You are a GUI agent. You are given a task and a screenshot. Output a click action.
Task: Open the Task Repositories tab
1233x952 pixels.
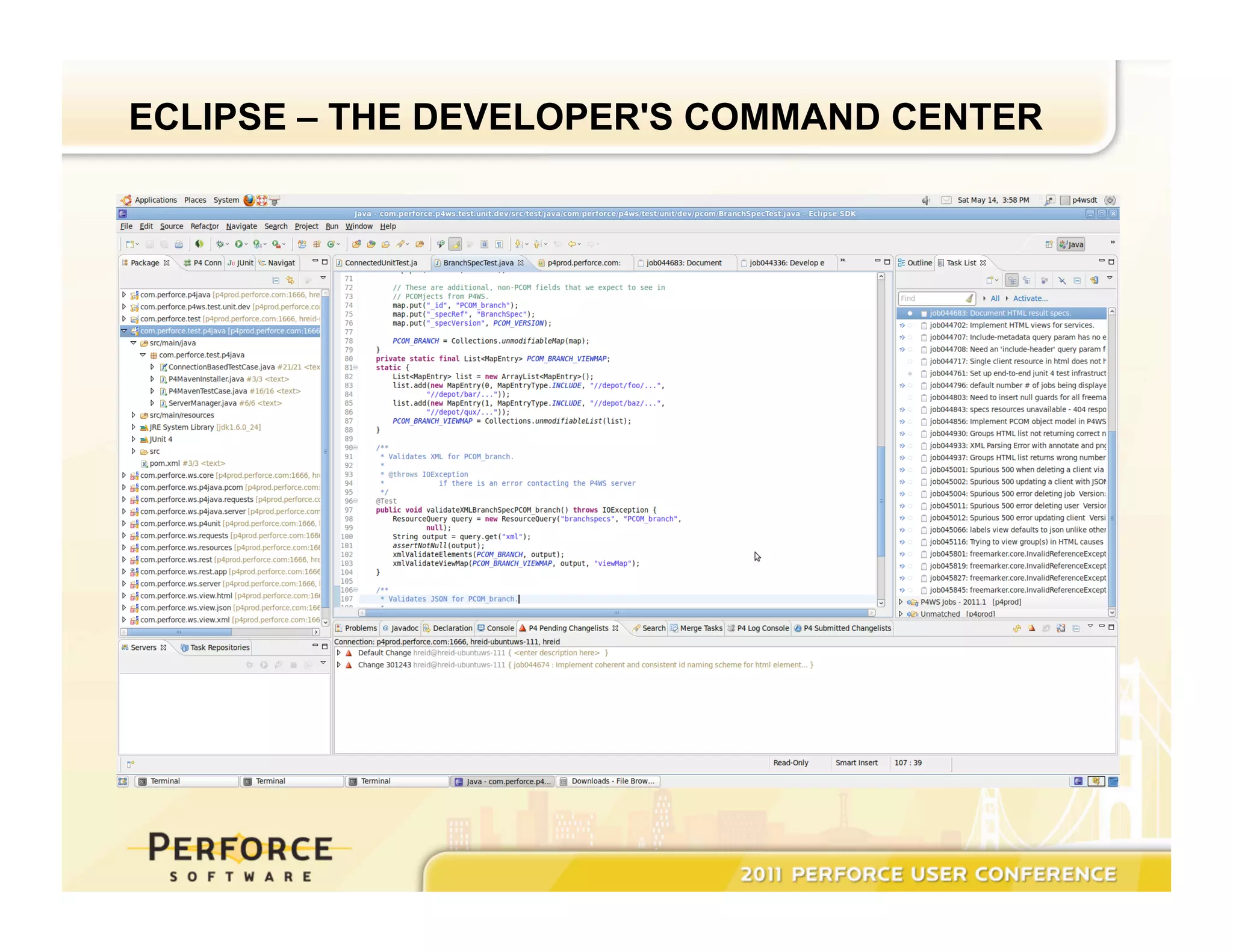click(x=216, y=648)
